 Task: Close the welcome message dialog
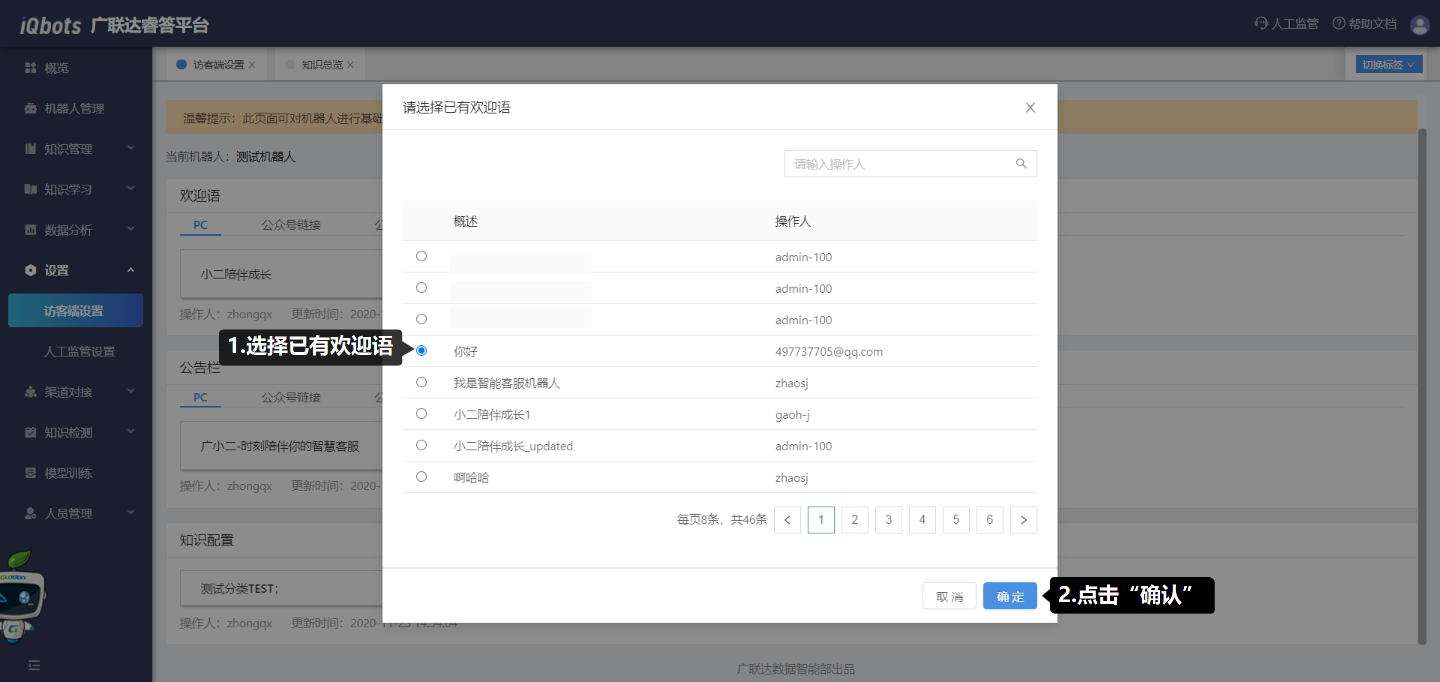click(1030, 107)
